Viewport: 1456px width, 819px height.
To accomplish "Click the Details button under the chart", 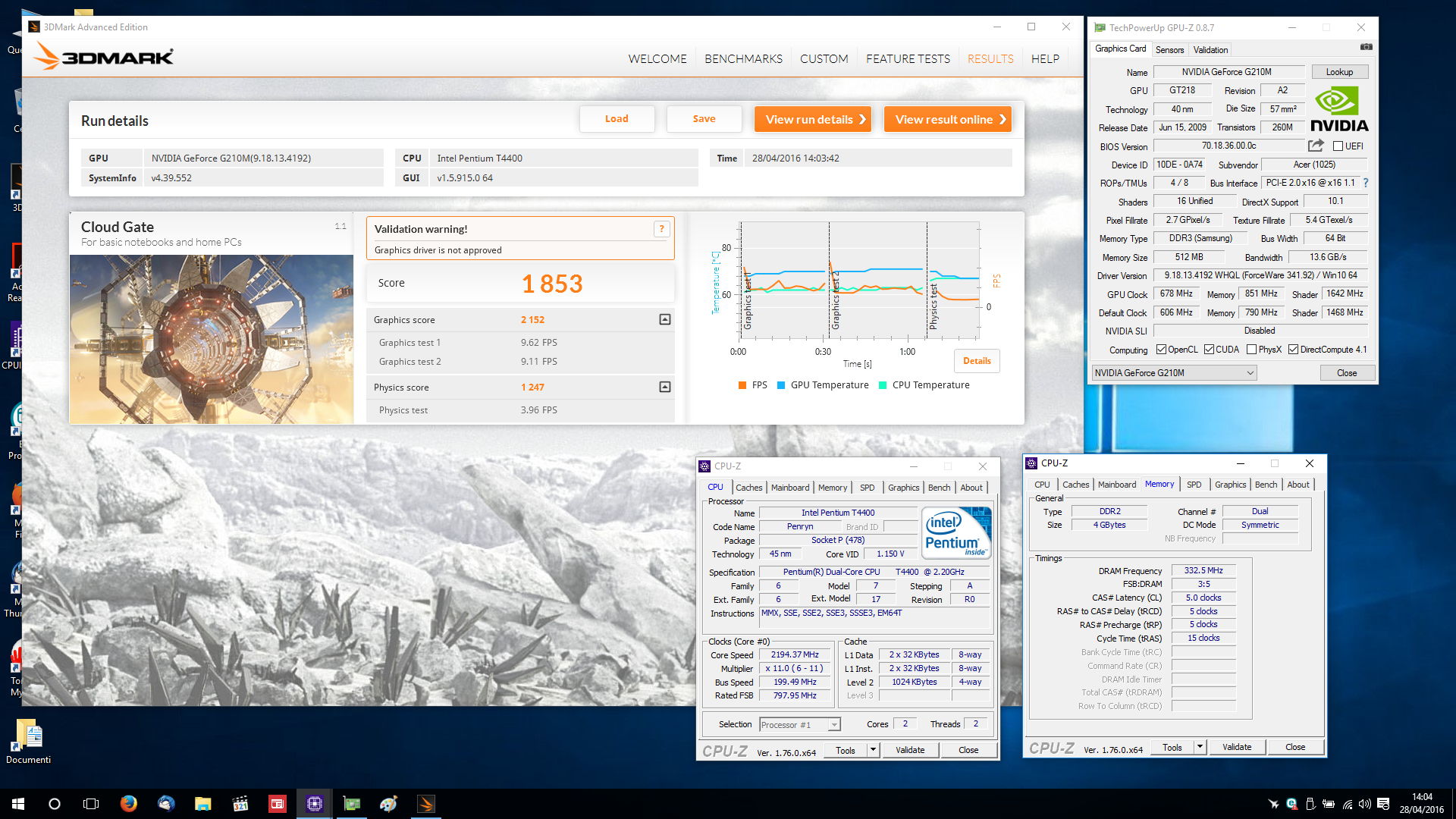I will (x=977, y=361).
